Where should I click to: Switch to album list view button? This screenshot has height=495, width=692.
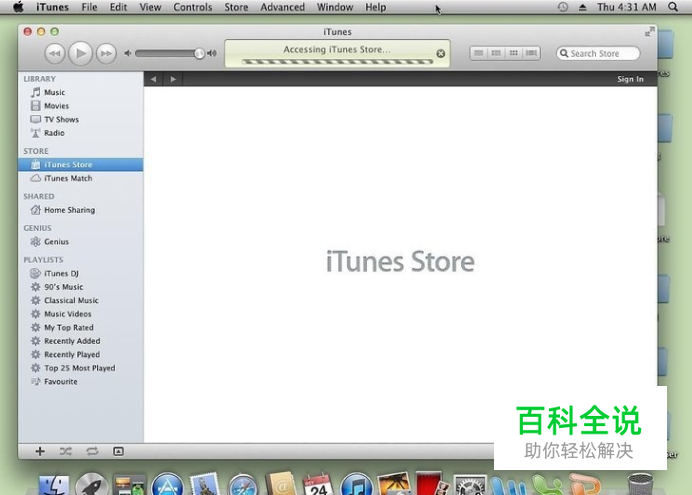coord(496,53)
